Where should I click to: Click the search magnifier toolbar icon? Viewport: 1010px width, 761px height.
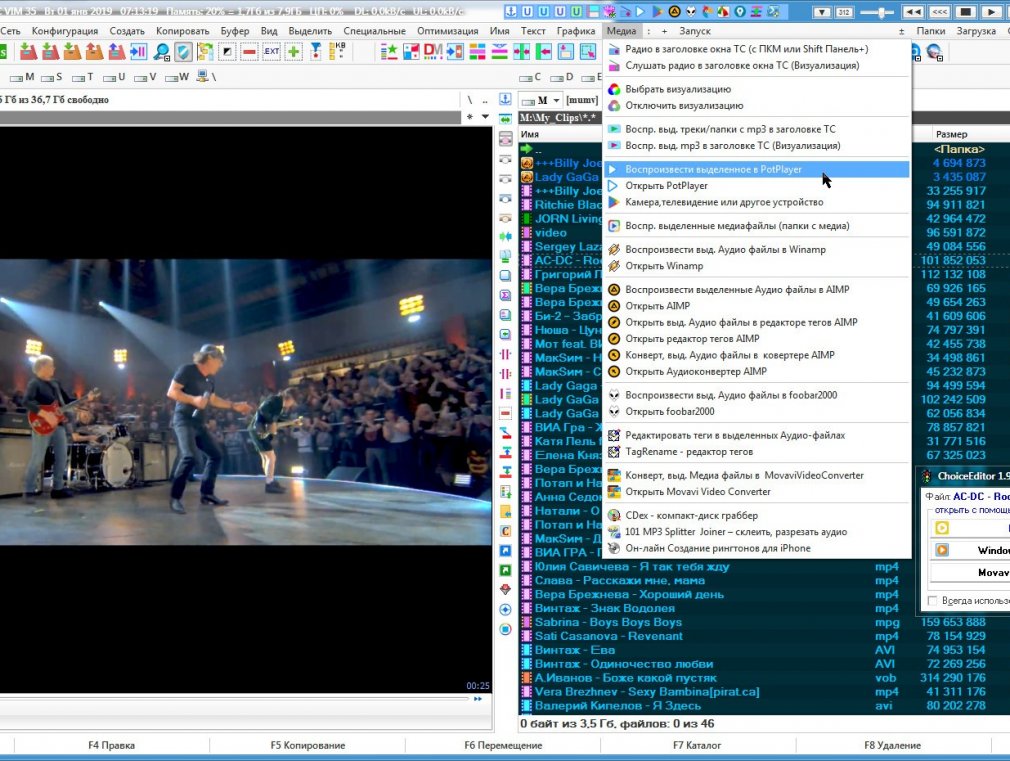pos(161,52)
